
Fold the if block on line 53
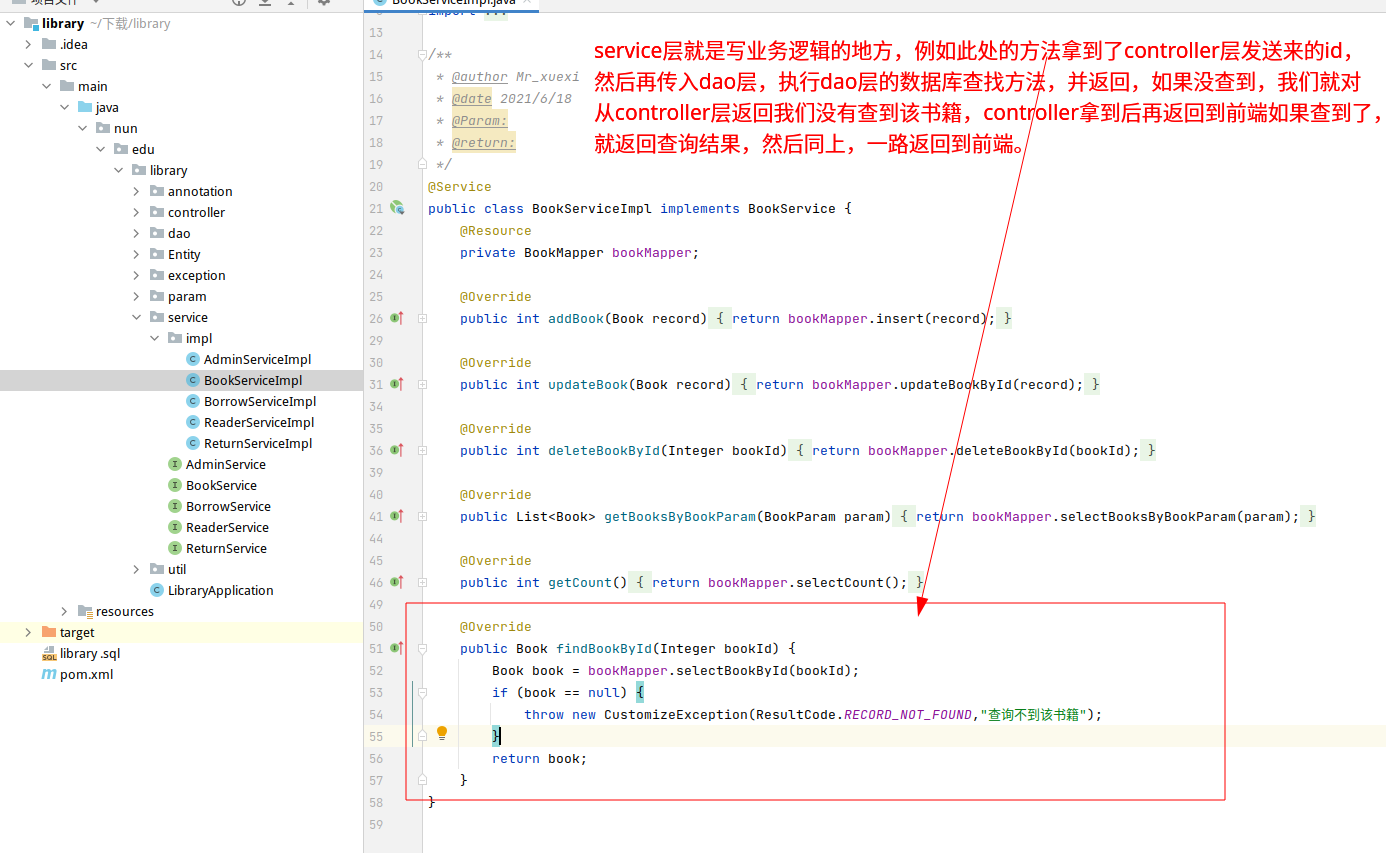pyautogui.click(x=422, y=692)
